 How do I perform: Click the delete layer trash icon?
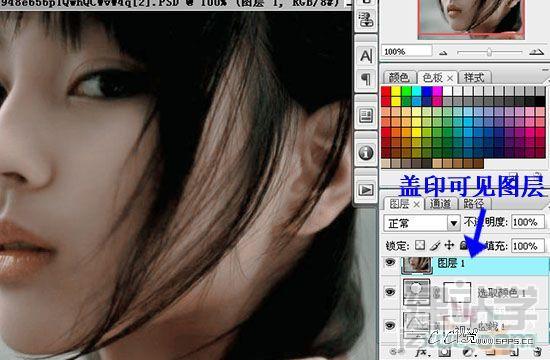[x=537, y=352]
